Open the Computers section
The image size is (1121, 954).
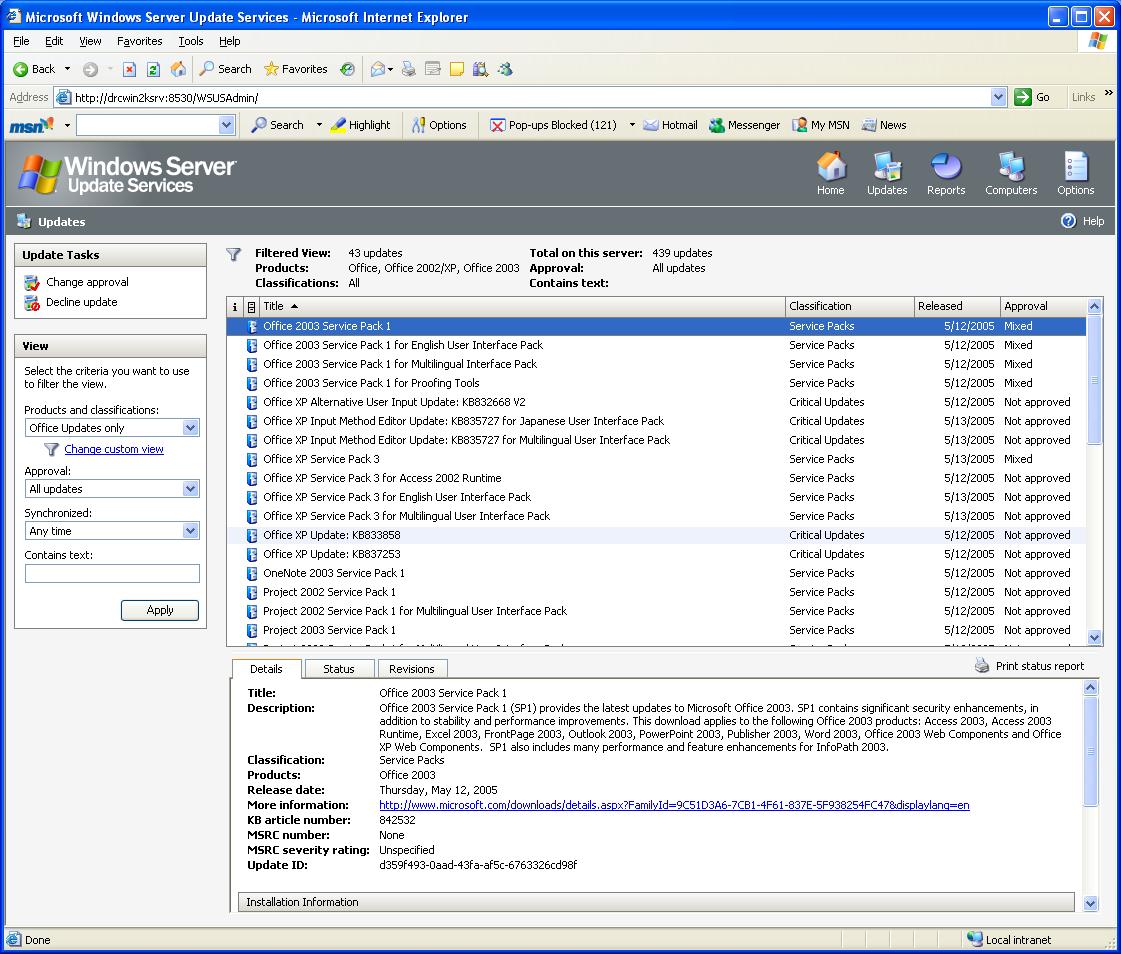[x=1010, y=172]
